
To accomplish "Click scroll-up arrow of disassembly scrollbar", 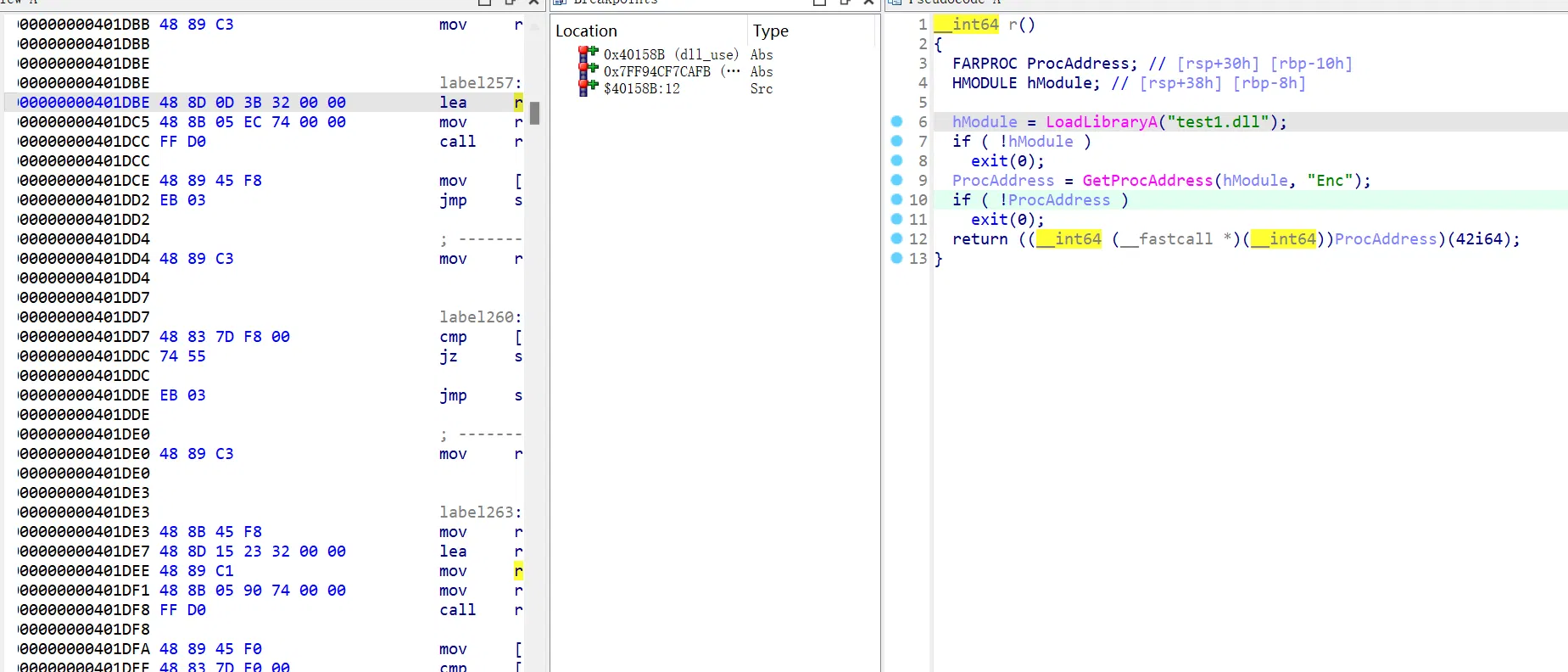I will coord(534,25).
